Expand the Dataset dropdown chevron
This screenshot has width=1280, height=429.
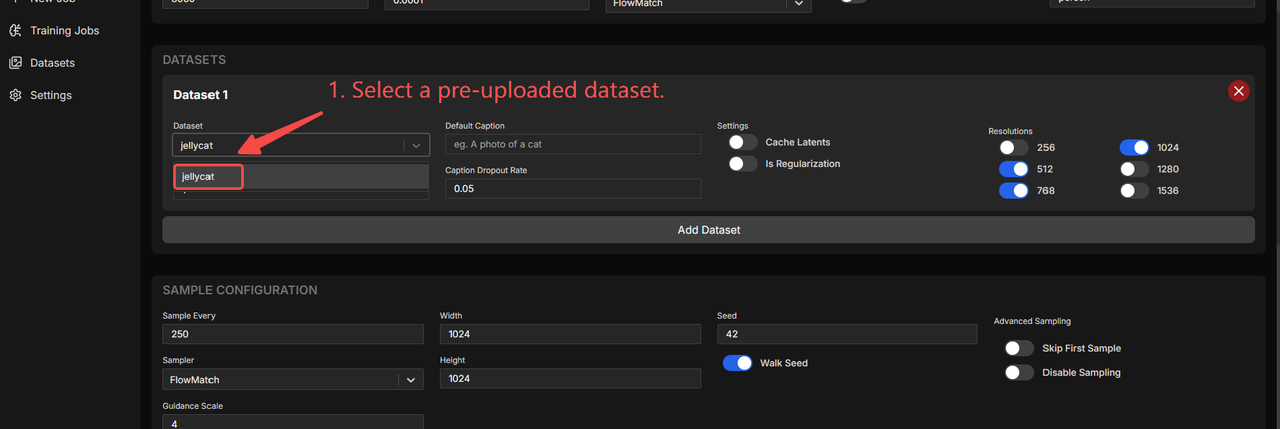pos(416,145)
